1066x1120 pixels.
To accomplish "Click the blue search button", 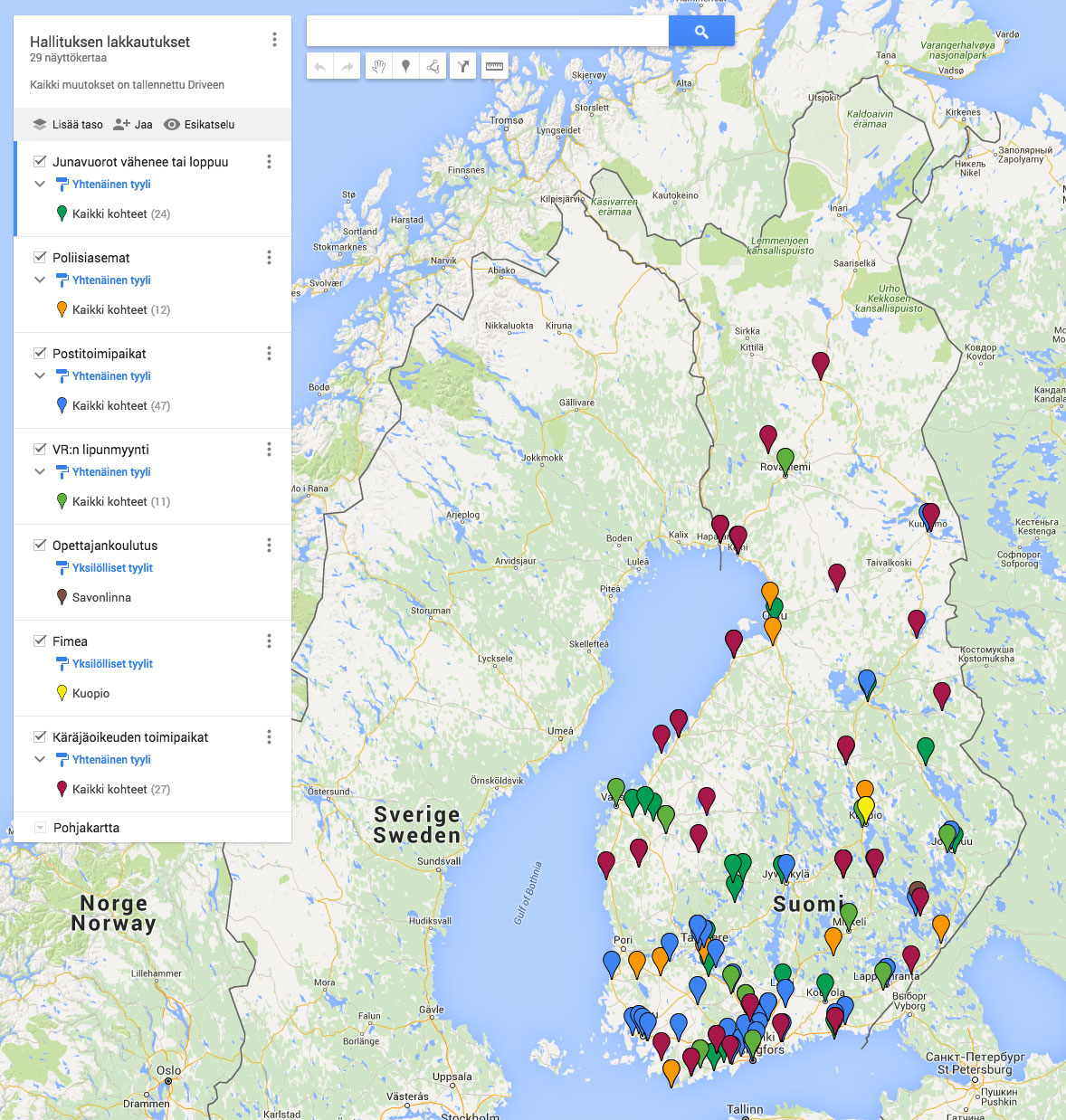I will (701, 32).
